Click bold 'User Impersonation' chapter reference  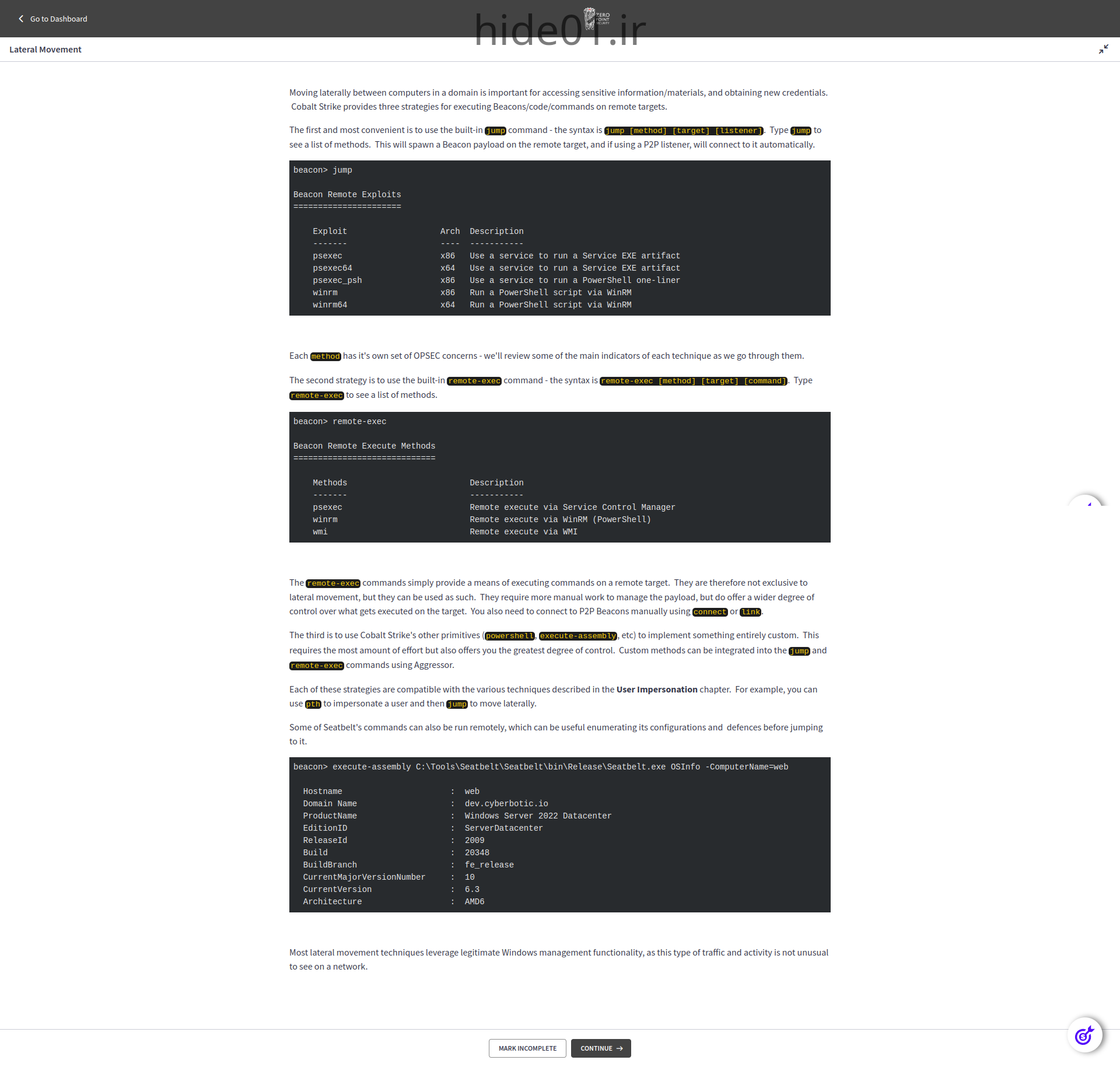657,689
